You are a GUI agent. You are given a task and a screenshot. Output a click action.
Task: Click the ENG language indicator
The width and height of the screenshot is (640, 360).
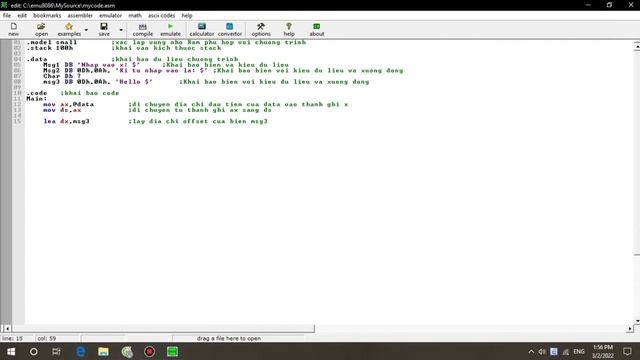pos(579,351)
